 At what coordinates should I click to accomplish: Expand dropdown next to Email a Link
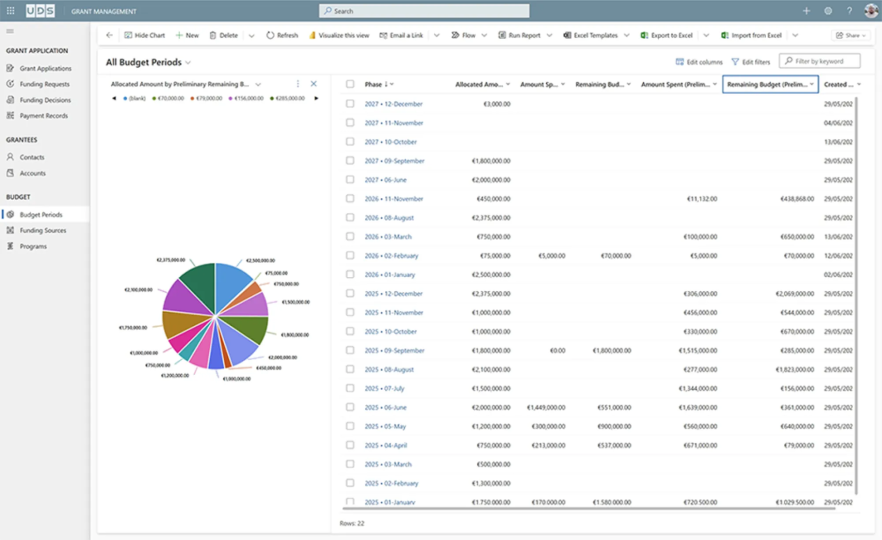click(x=436, y=35)
